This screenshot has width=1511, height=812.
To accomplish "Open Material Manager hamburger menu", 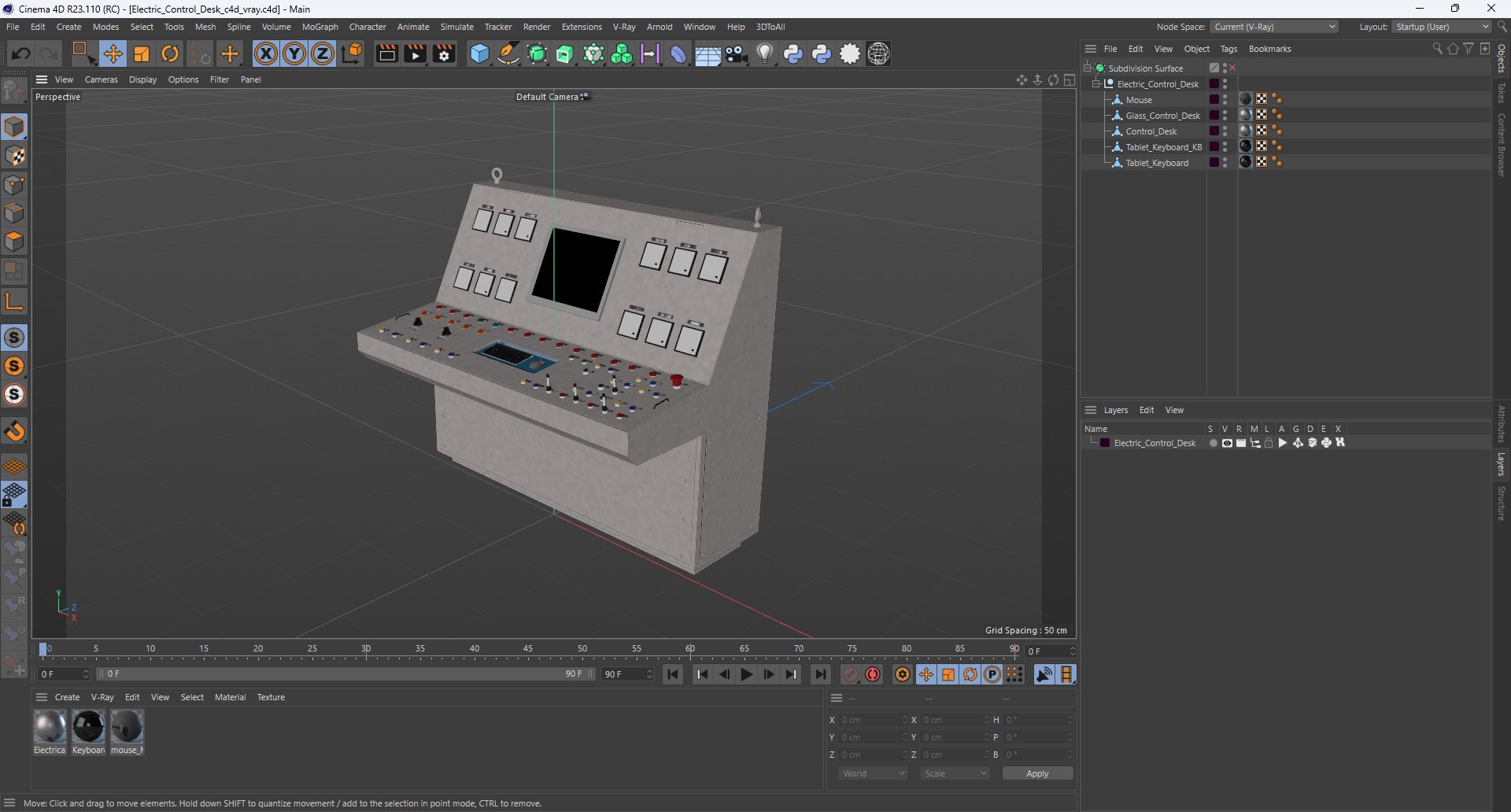I will point(42,697).
